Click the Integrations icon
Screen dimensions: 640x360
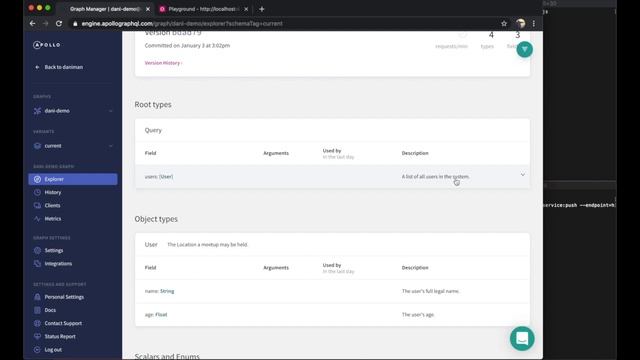38,264
